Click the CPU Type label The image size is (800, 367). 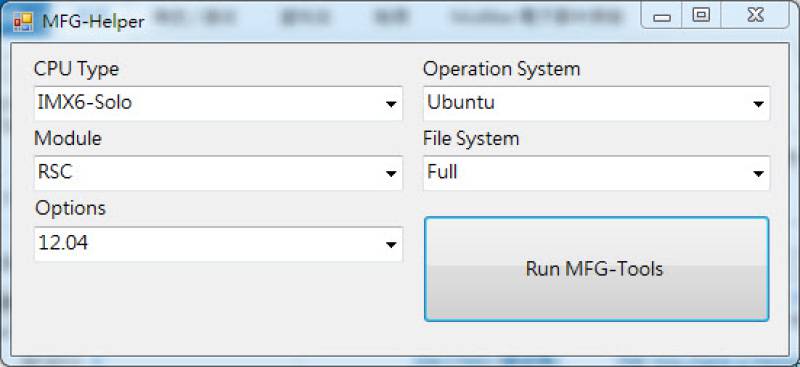(77, 68)
